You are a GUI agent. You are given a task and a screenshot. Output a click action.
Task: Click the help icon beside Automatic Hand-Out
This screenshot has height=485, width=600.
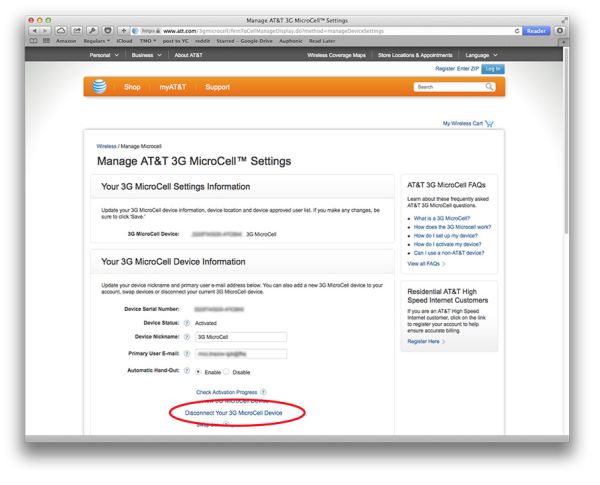point(186,371)
